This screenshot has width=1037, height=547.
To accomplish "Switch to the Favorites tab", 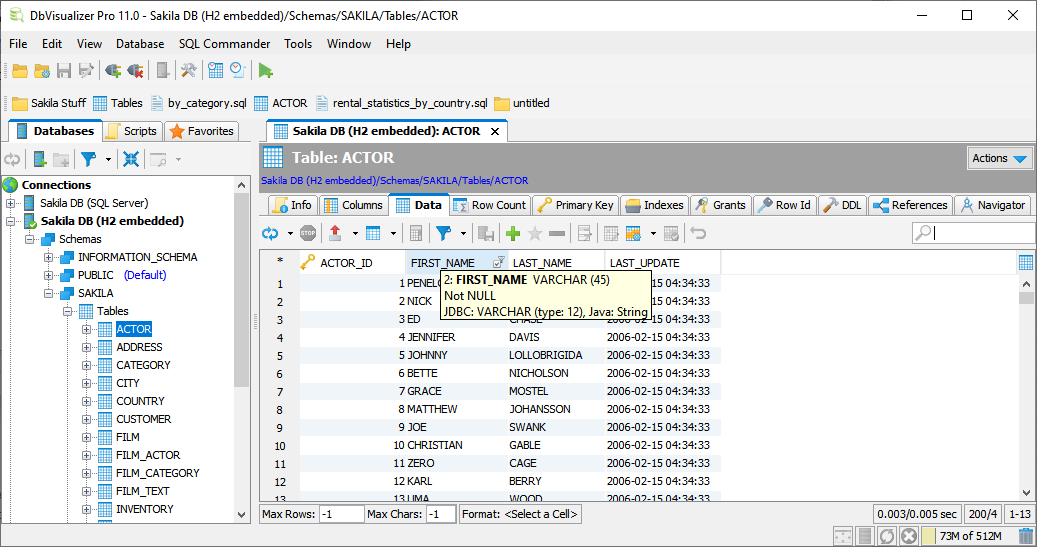I will tap(202, 131).
